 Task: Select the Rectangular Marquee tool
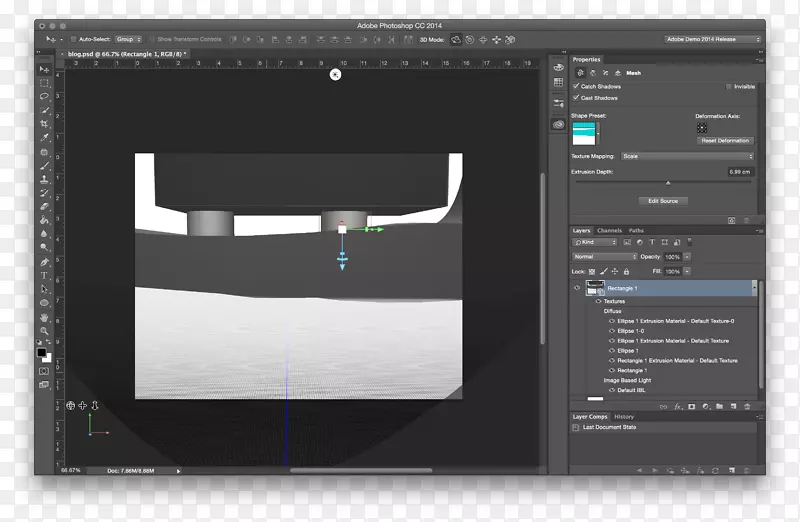tap(44, 83)
